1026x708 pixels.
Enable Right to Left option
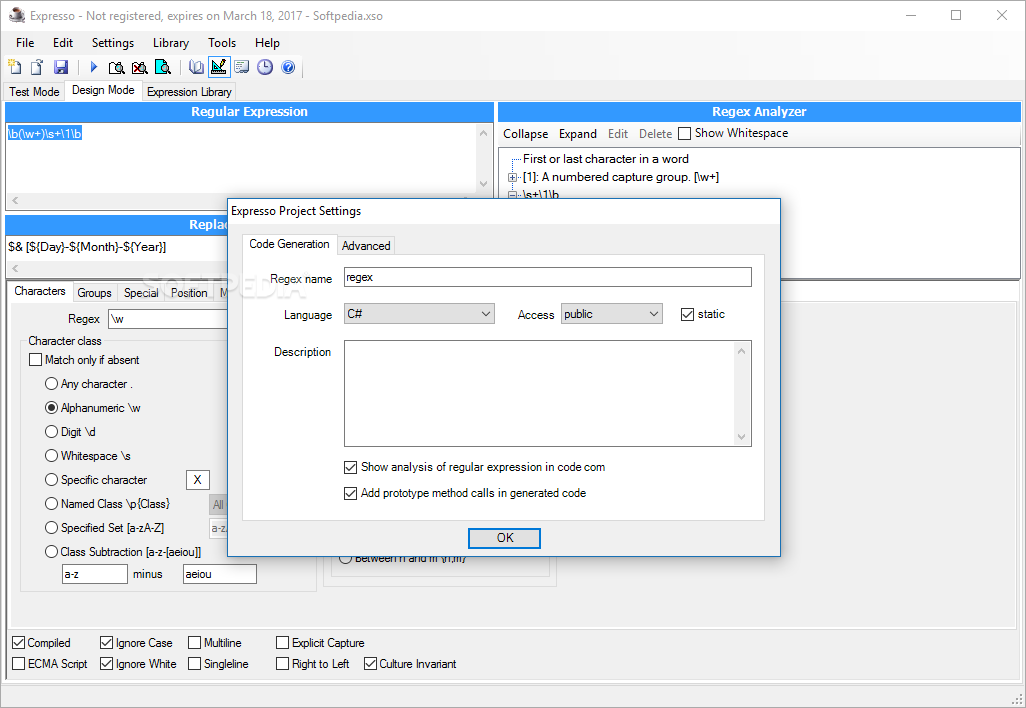(x=283, y=664)
